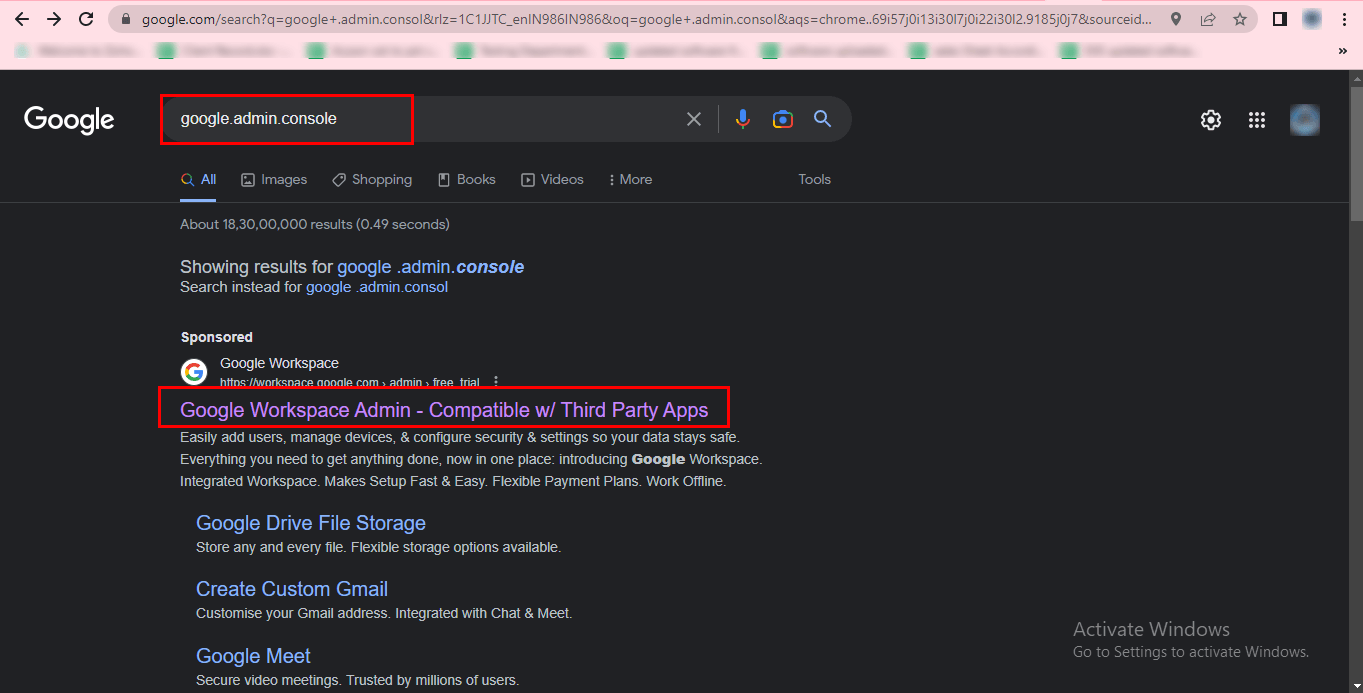Open the Google apps grid
Viewport: 1363px width, 693px height.
[1257, 120]
